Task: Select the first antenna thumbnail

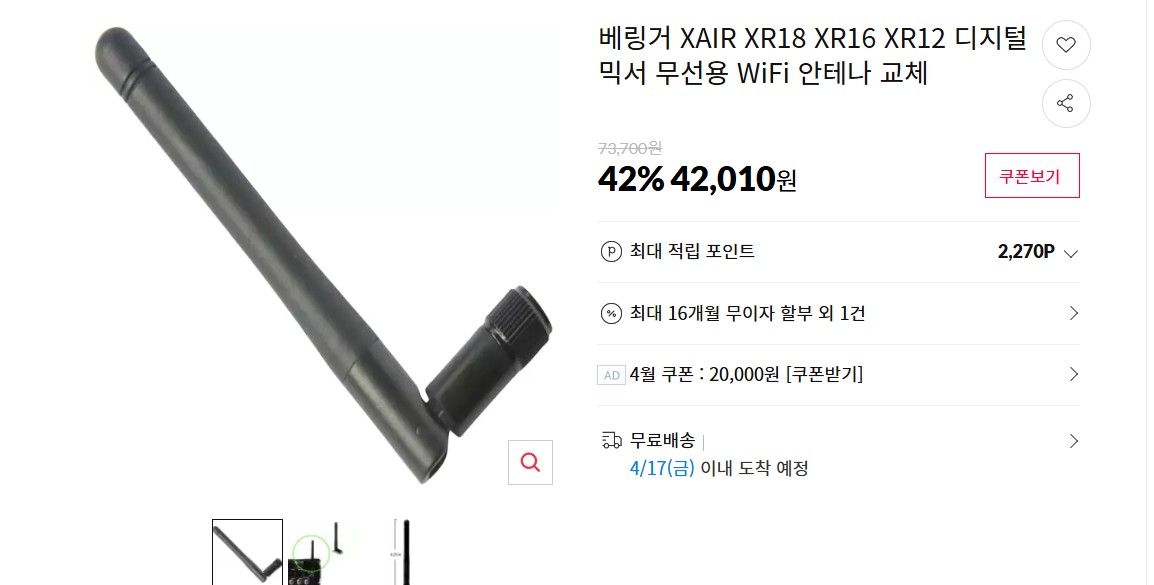Action: click(x=247, y=552)
